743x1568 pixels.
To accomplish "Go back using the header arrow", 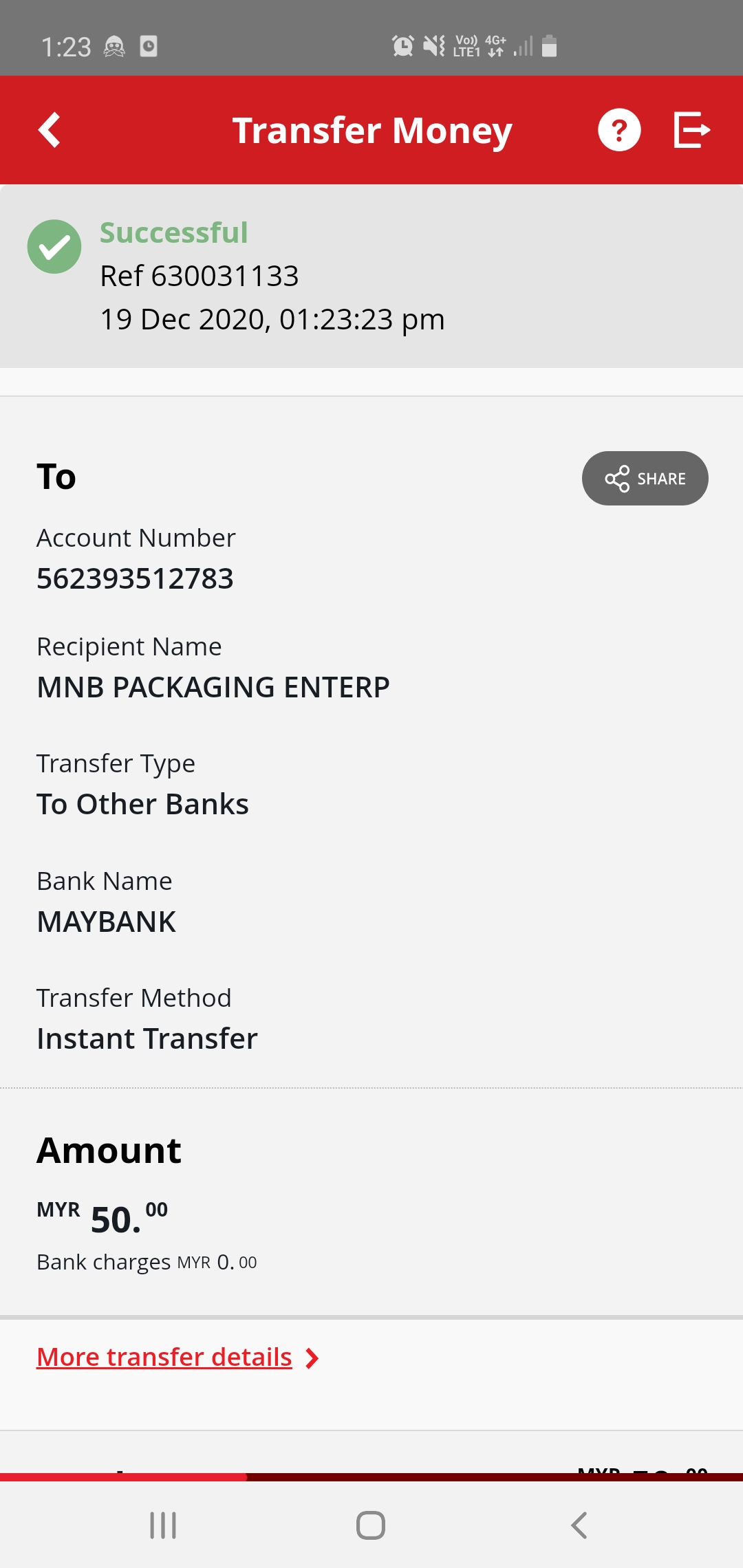I will pos(50,130).
